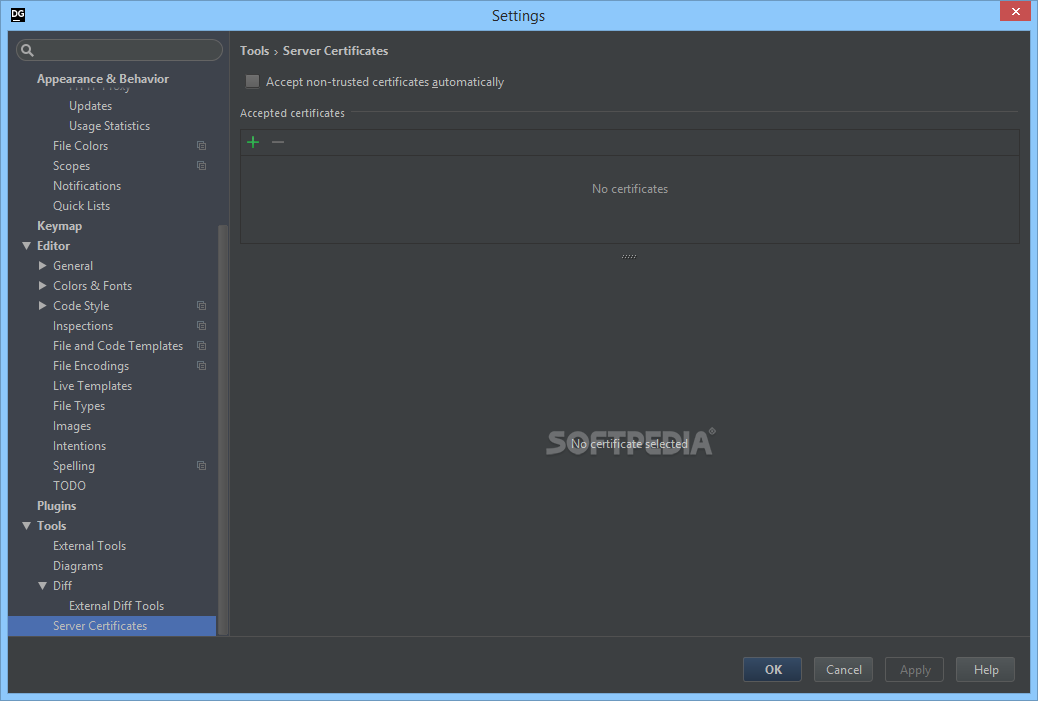Select Code Style item
Viewport: 1038px width, 701px height.
click(x=81, y=306)
